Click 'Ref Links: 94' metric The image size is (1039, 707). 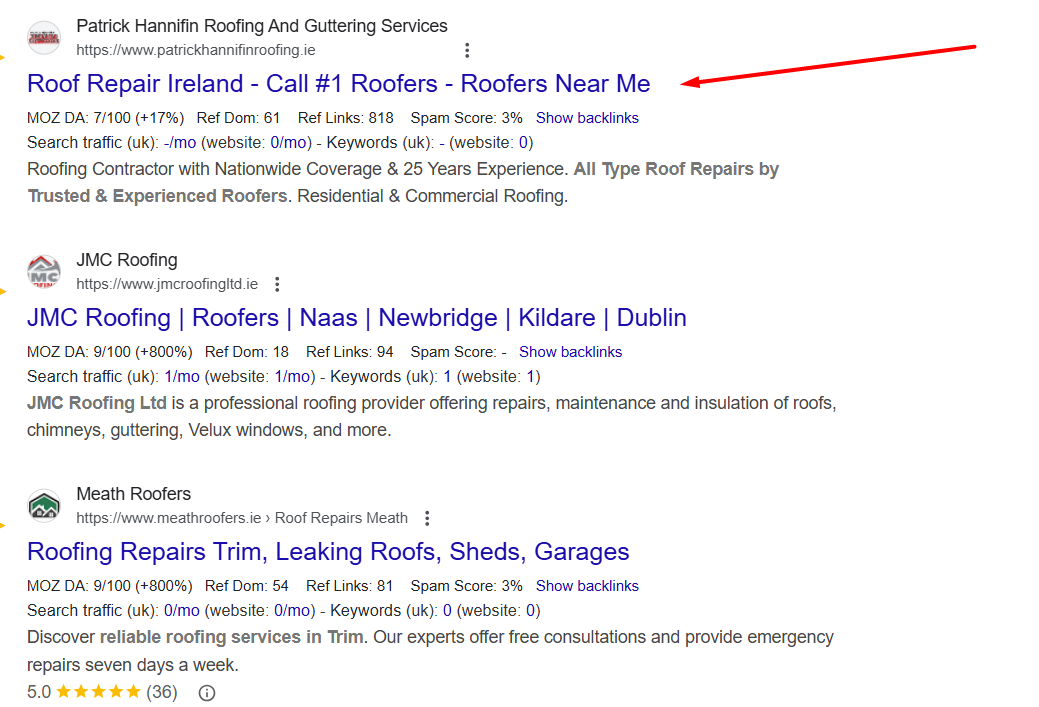coord(349,352)
